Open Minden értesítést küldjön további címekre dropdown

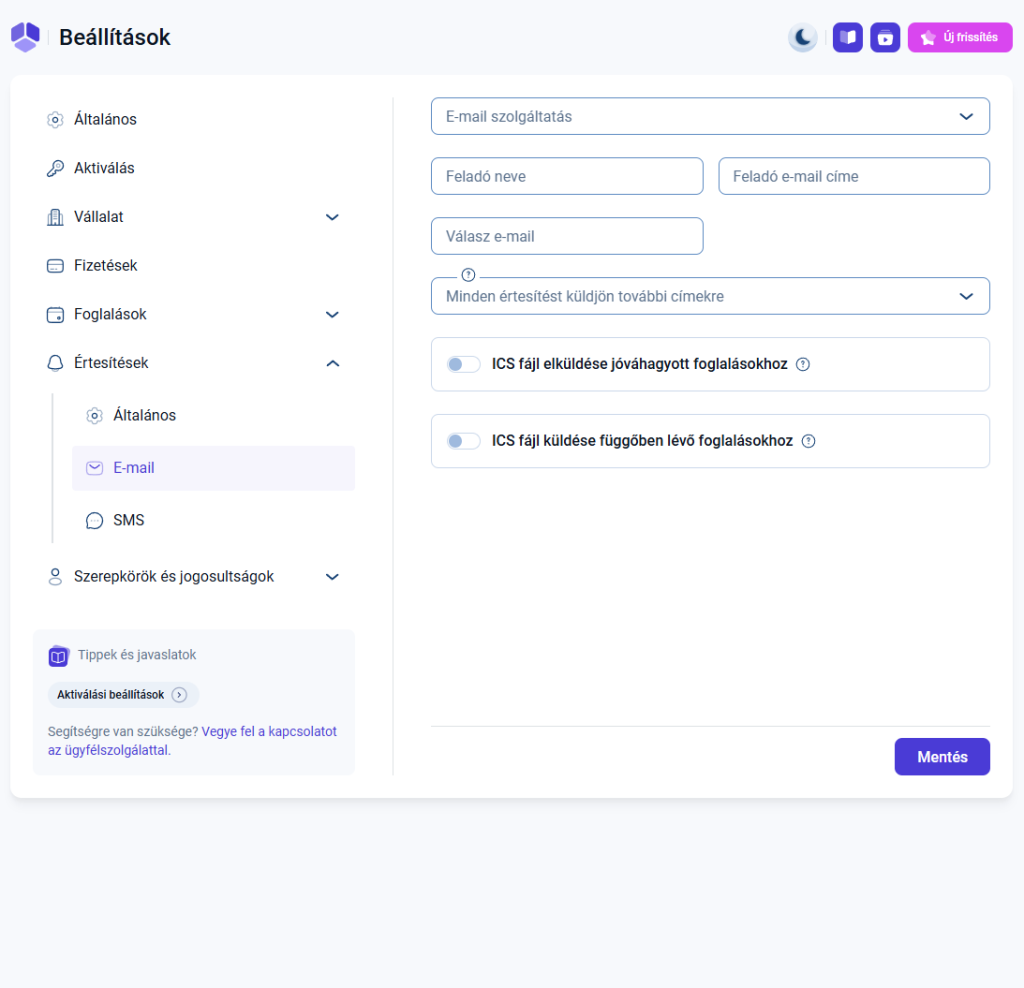point(710,296)
